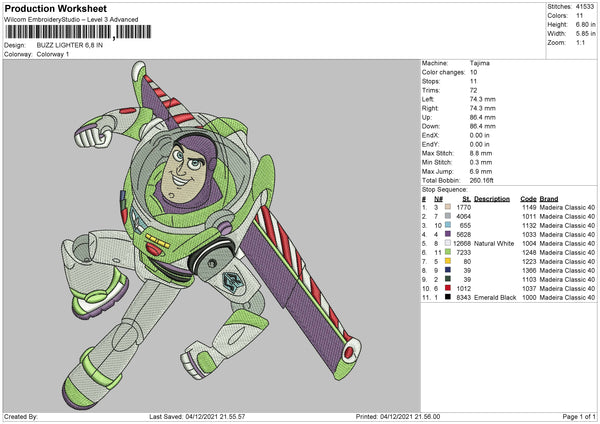600x424 pixels.
Task: Click thread code '1103' in stop 9
Action: coord(529,280)
